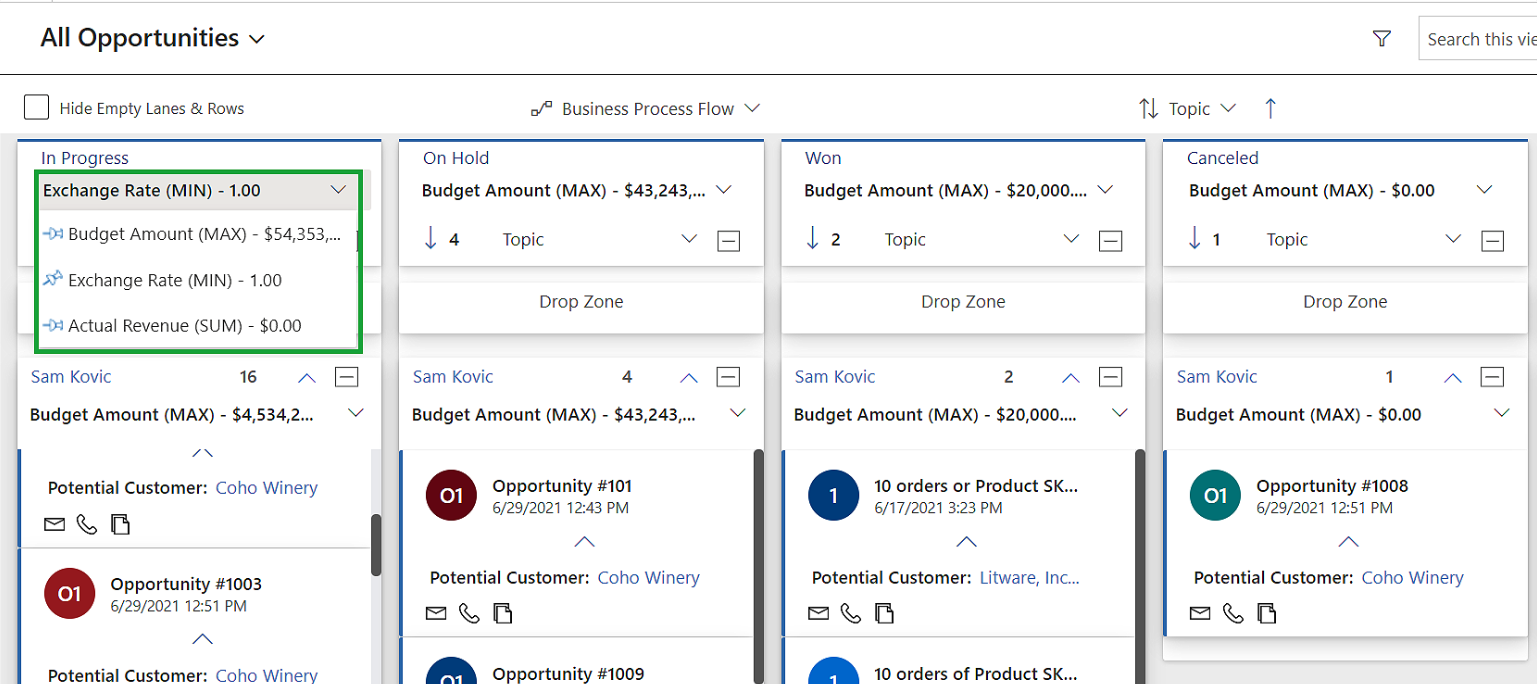Click the On Hold column scrollbar
Viewport: 1537px width, 684px height.
[759, 566]
